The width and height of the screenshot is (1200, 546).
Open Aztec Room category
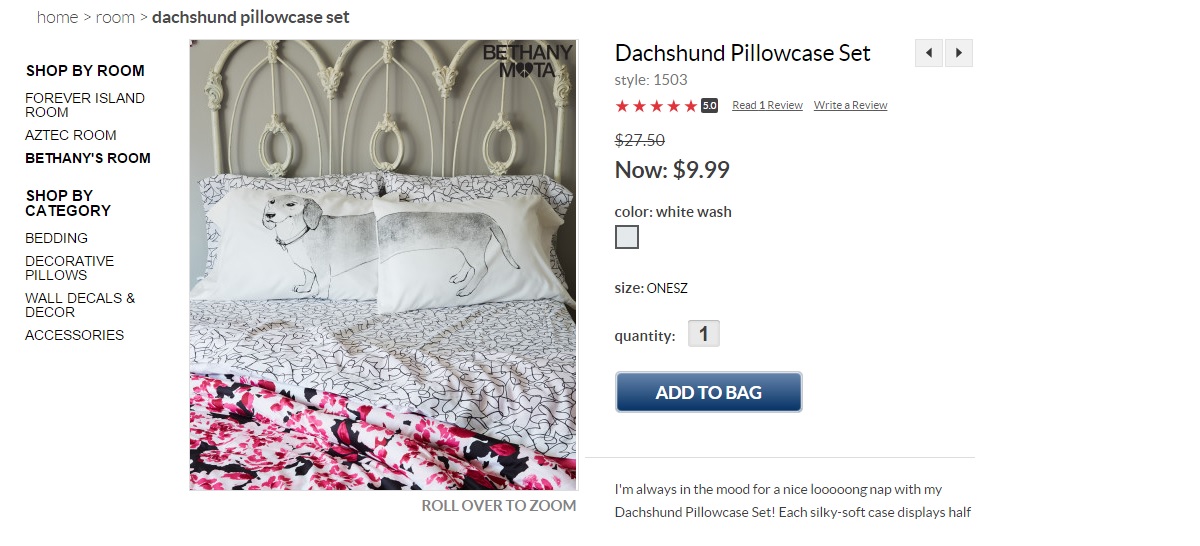71,135
